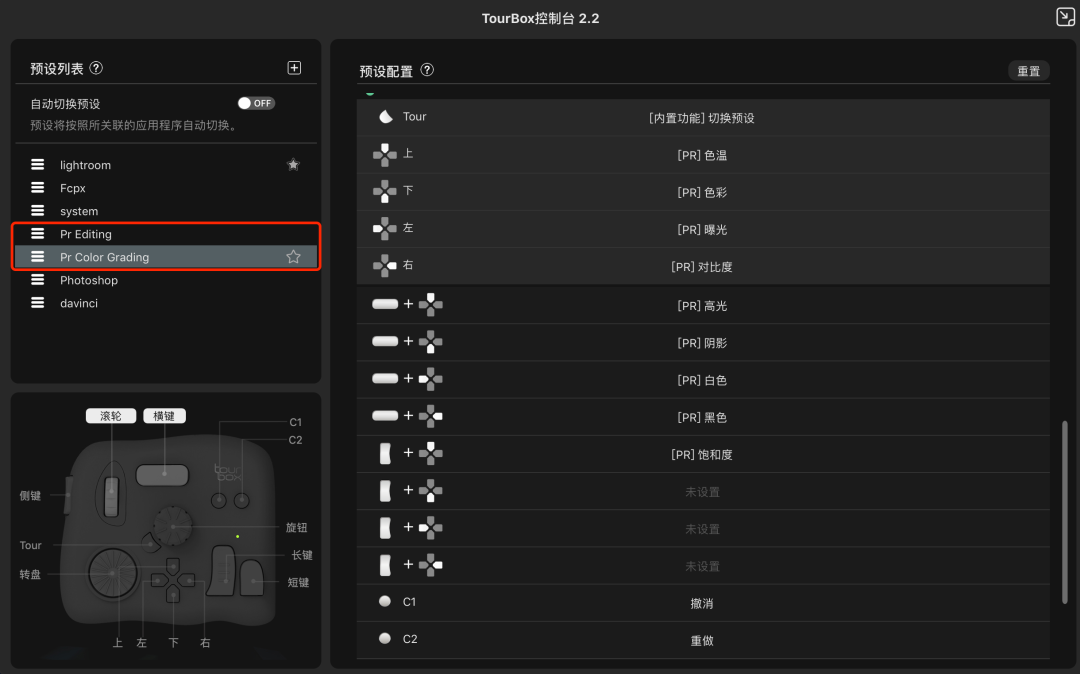Click the drag handle icon beside davinci
This screenshot has width=1080, height=674.
tap(38, 303)
